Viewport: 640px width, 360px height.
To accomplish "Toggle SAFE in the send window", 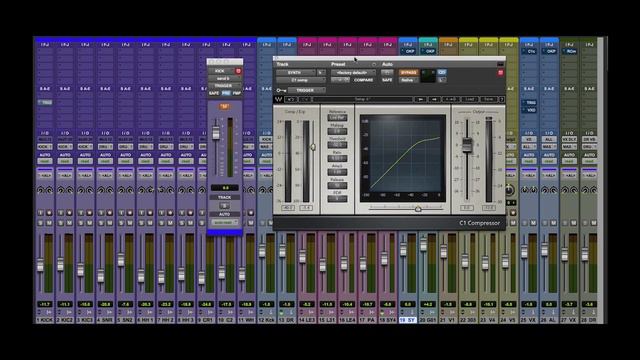I will (214, 93).
